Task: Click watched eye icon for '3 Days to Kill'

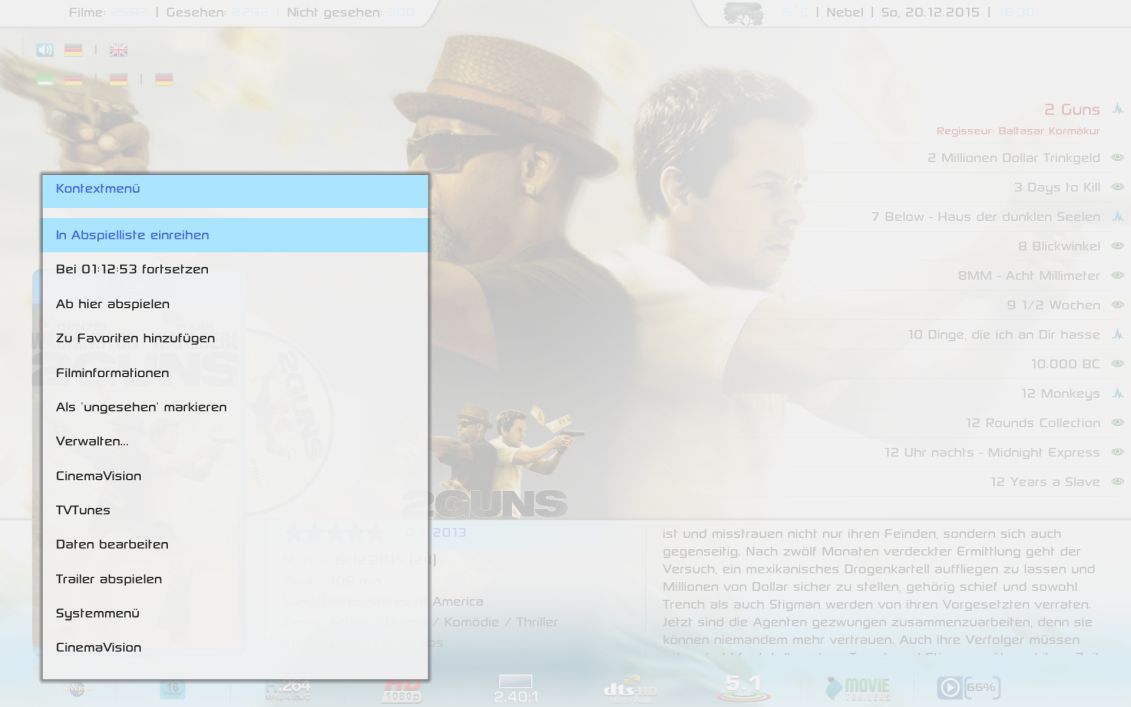Action: pyautogui.click(x=1117, y=187)
